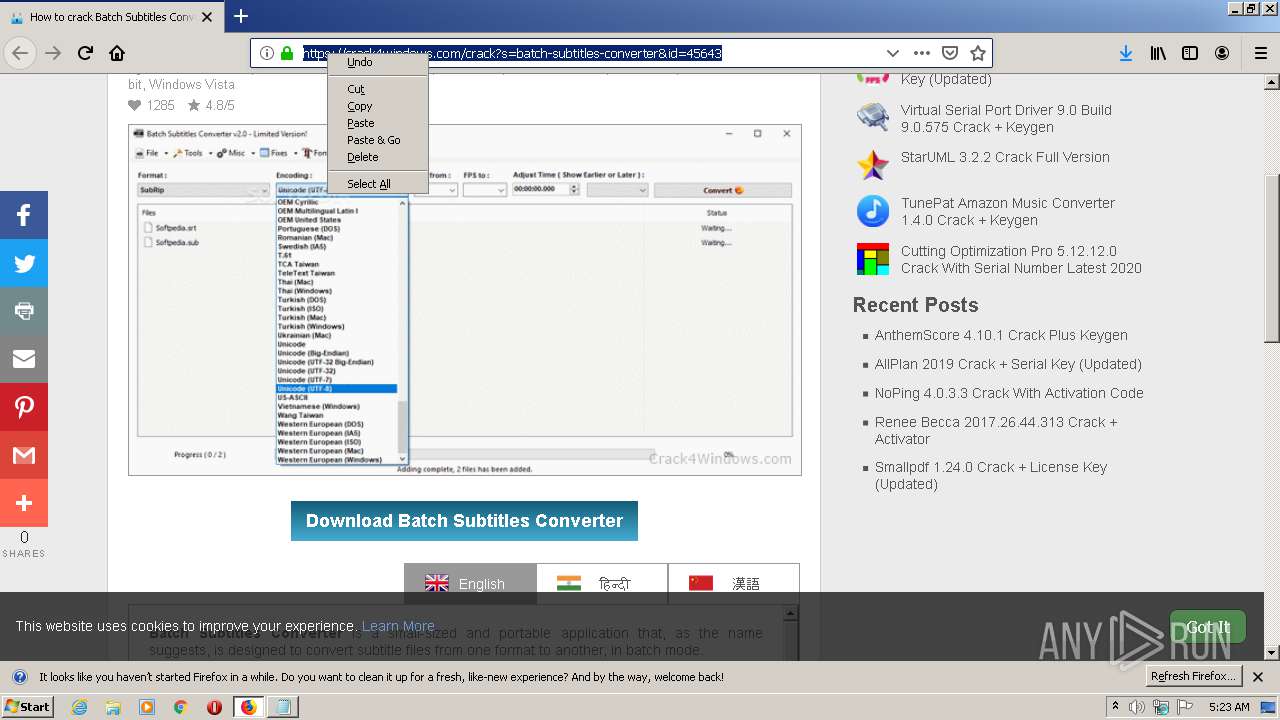Screen dimensions: 1280x720
Task: Open NoPing 4.0.3.3 Crack post
Action: tap(1009, 393)
